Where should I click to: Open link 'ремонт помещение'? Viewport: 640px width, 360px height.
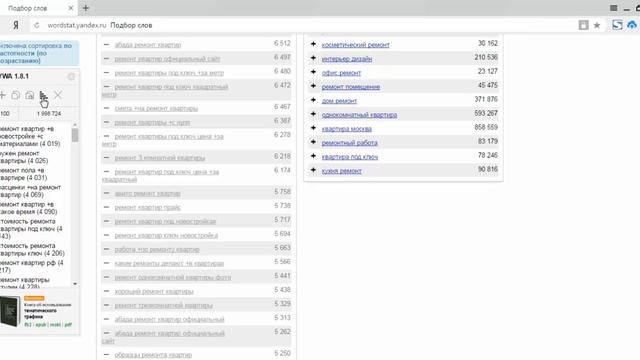tap(351, 87)
